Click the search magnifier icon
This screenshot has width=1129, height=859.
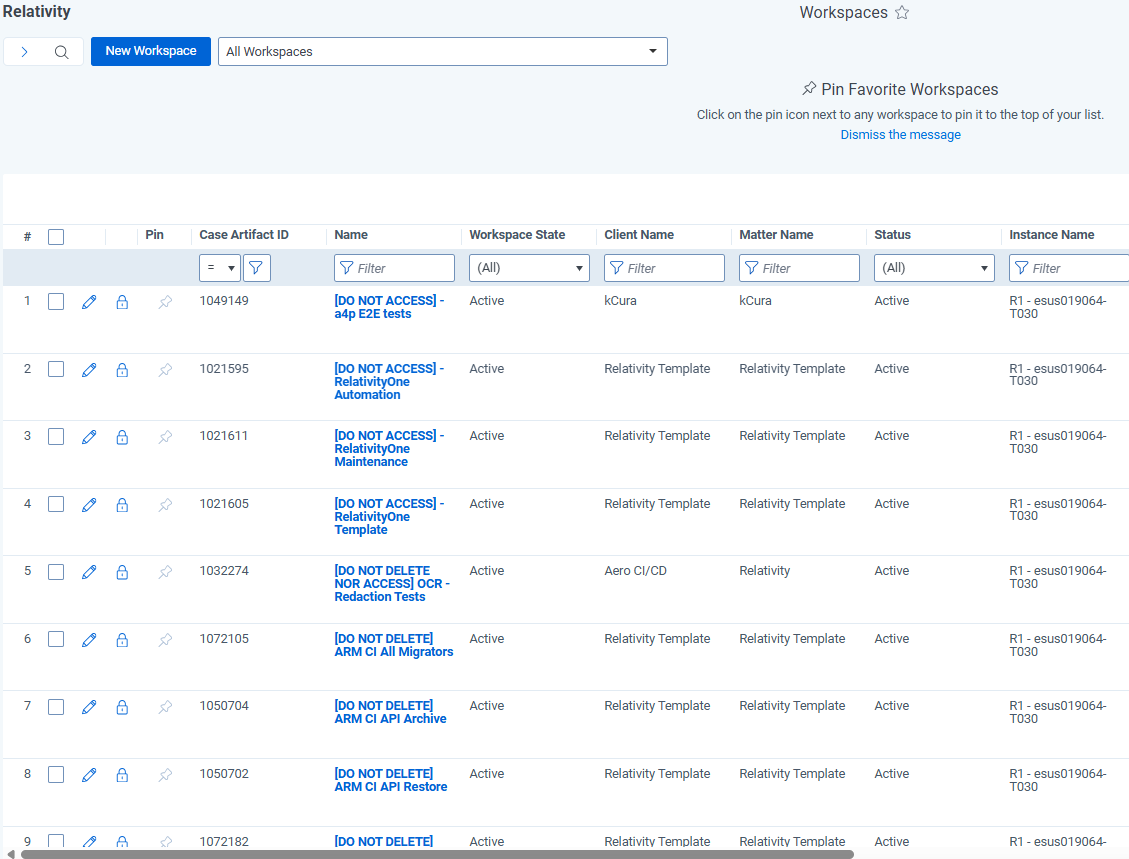(62, 52)
